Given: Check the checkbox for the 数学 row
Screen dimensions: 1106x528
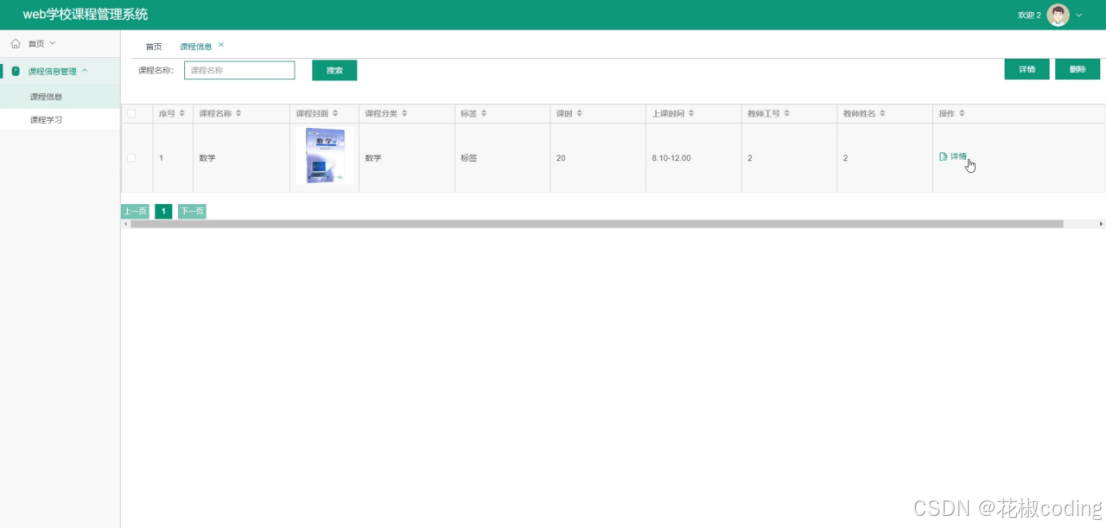Looking at the screenshot, I should 131,158.
